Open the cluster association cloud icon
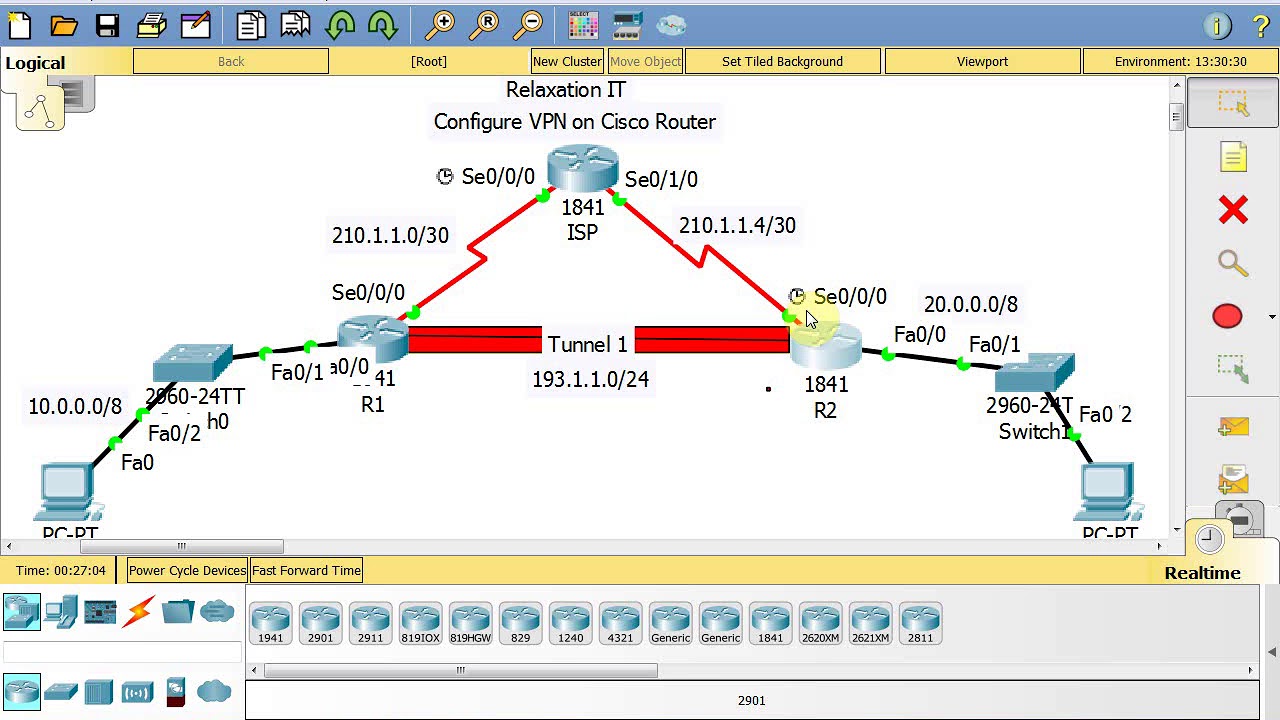 point(671,25)
